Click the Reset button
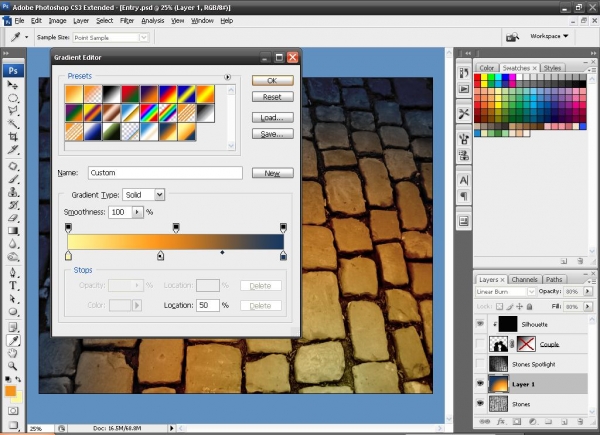 tap(272, 97)
